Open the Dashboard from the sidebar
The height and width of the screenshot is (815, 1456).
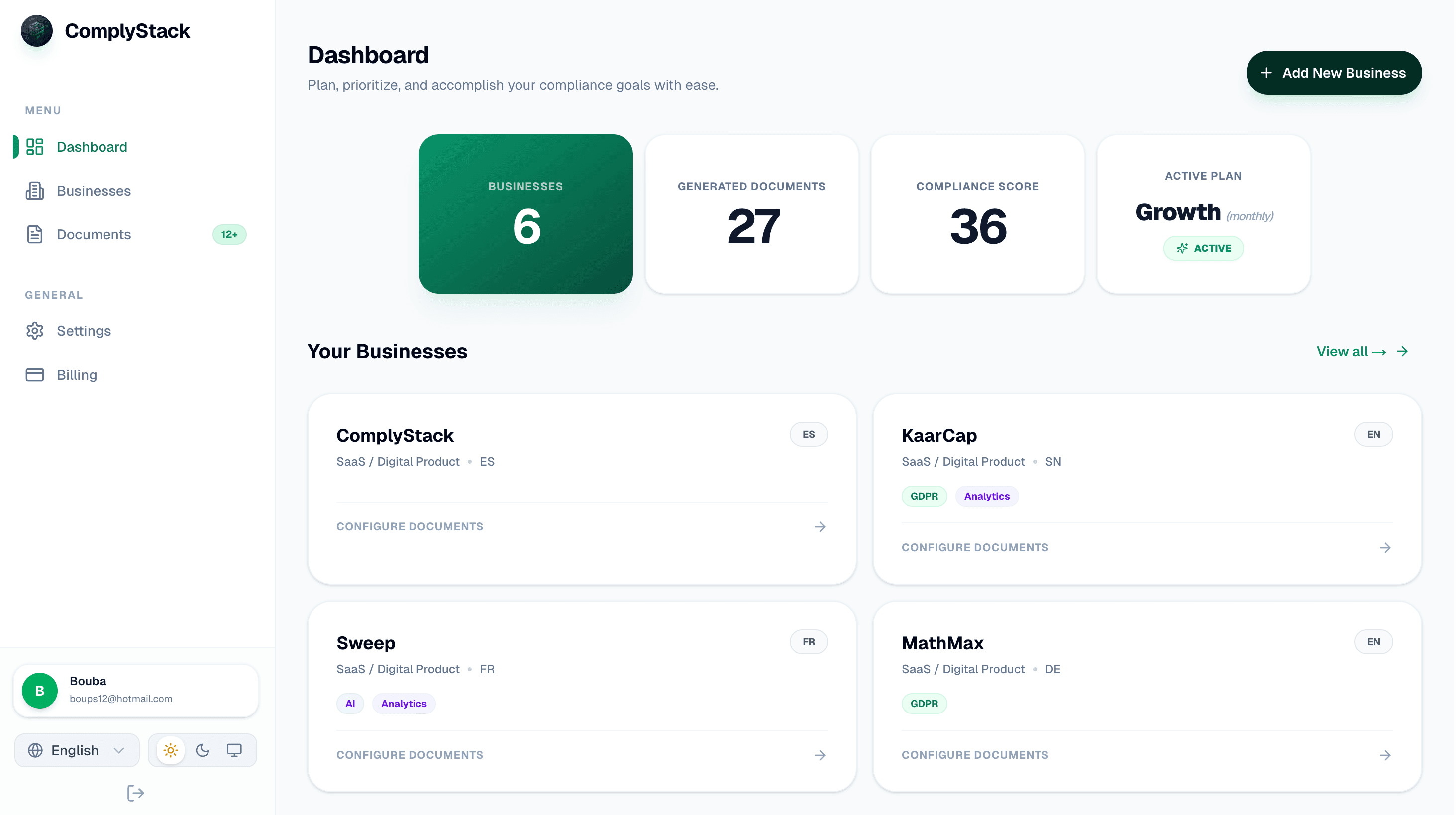coord(92,147)
